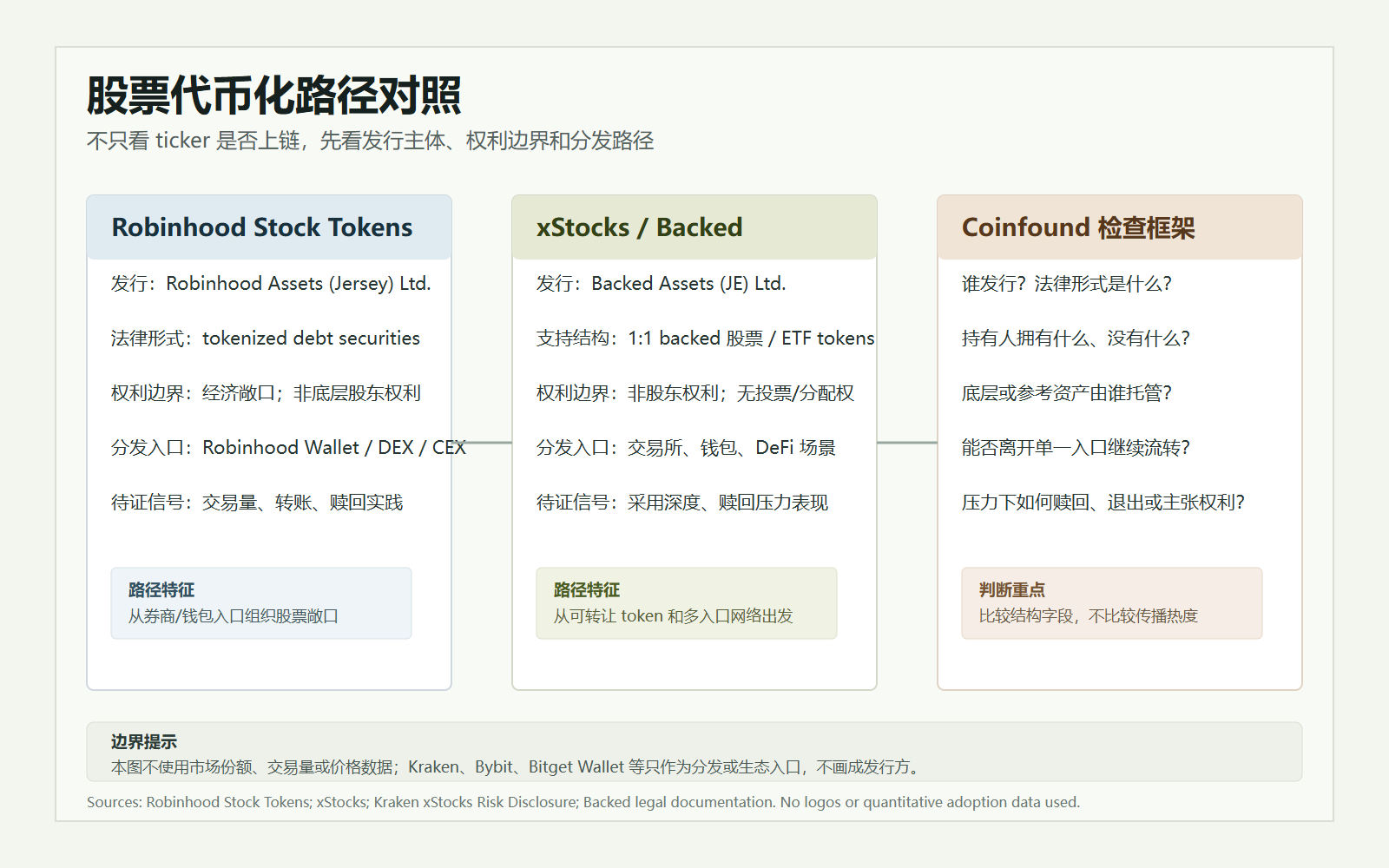This screenshot has width=1389, height=868.
Task: Select the line 分发入口：交易所、钱包、DeFi 场景
Action: [686, 448]
